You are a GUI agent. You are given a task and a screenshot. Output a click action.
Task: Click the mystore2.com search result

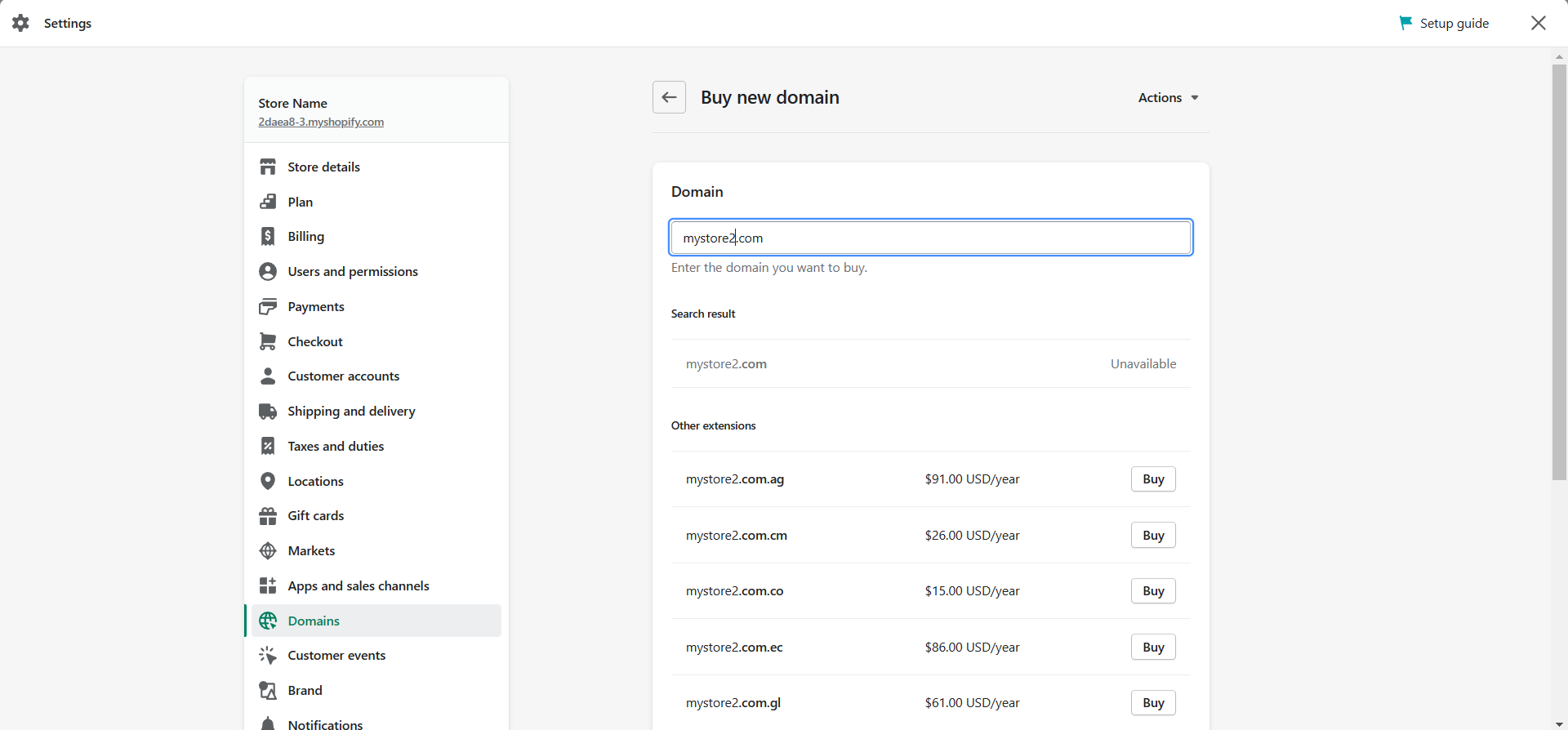(726, 364)
